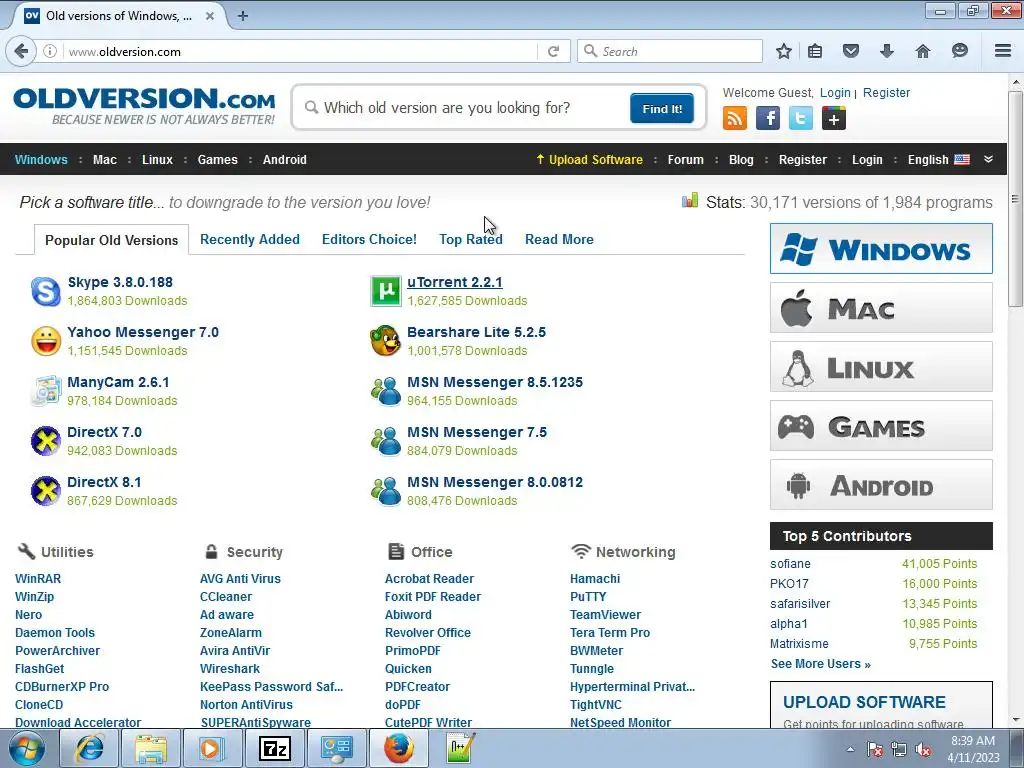Image resolution: width=1024 pixels, height=768 pixels.
Task: Open the Read More tab
Action: point(559,240)
